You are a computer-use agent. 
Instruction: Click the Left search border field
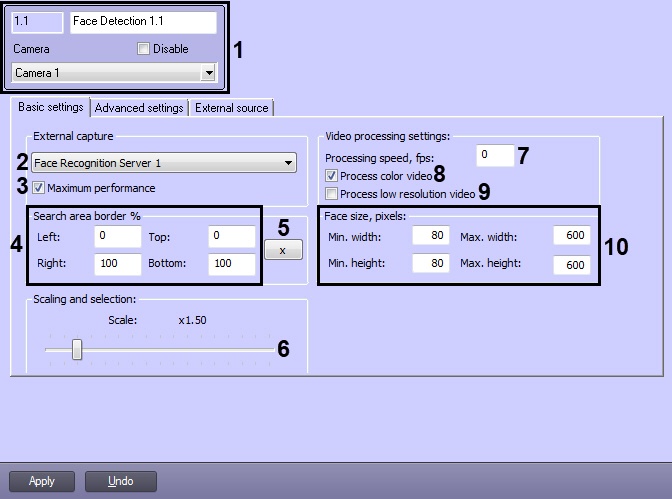pyautogui.click(x=117, y=236)
